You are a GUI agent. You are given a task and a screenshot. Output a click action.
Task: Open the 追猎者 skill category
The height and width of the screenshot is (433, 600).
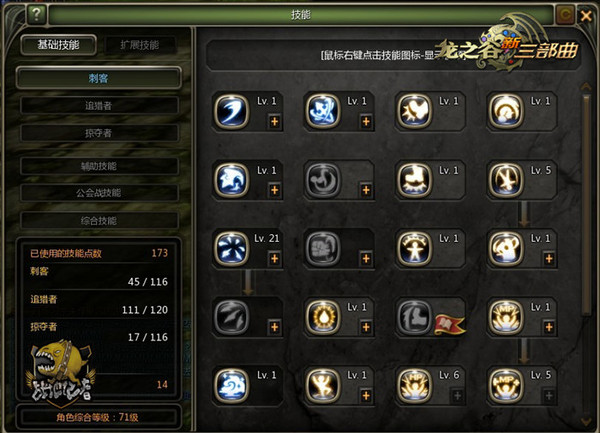point(99,106)
